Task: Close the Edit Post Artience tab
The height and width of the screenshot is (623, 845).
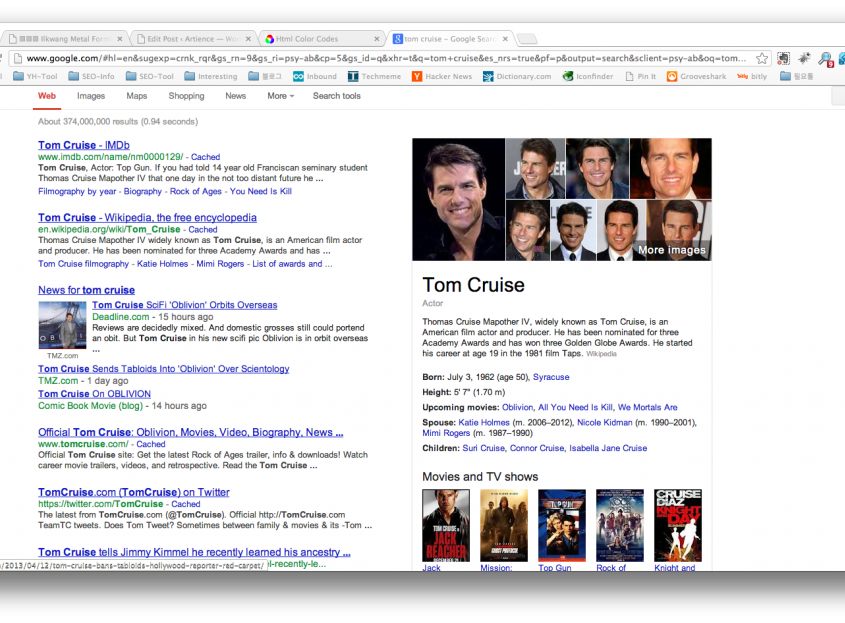Action: (x=248, y=39)
